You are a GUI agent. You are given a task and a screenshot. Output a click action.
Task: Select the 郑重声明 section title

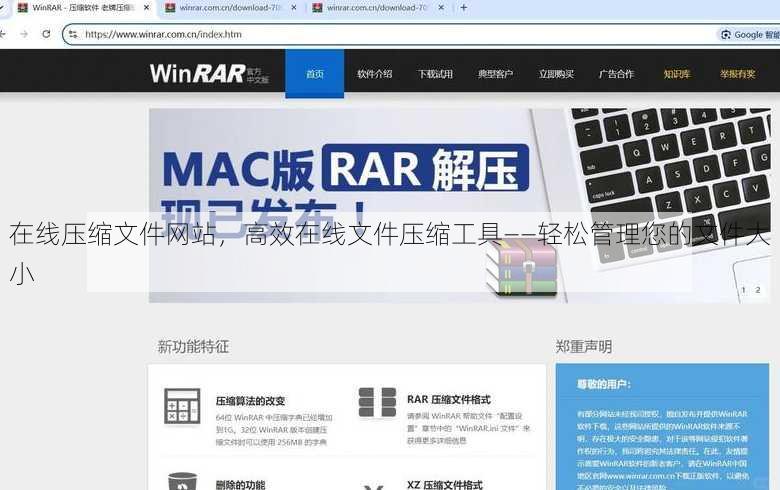click(x=584, y=346)
